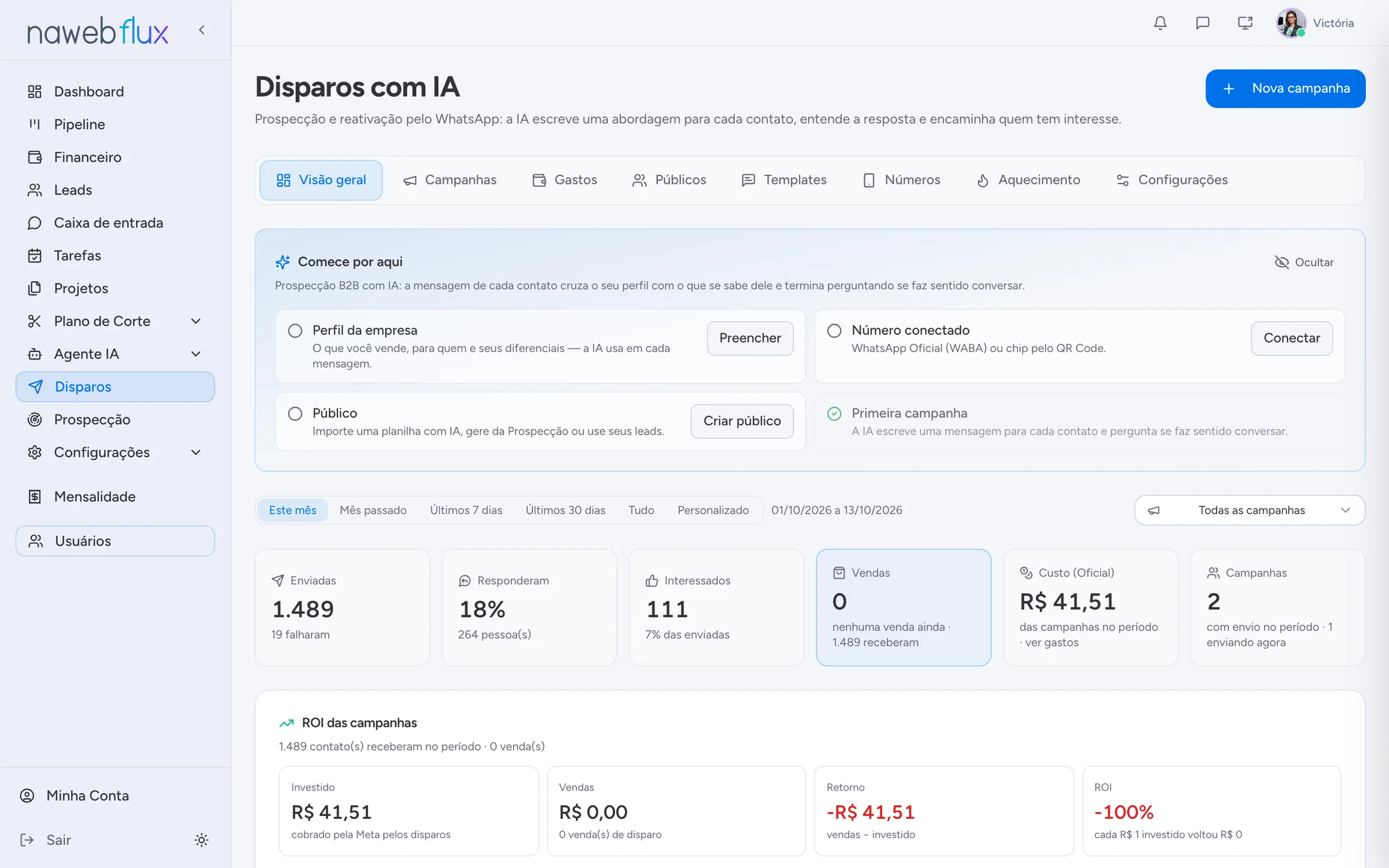
Task: Toggle light theme sun icon
Action: [x=201, y=840]
